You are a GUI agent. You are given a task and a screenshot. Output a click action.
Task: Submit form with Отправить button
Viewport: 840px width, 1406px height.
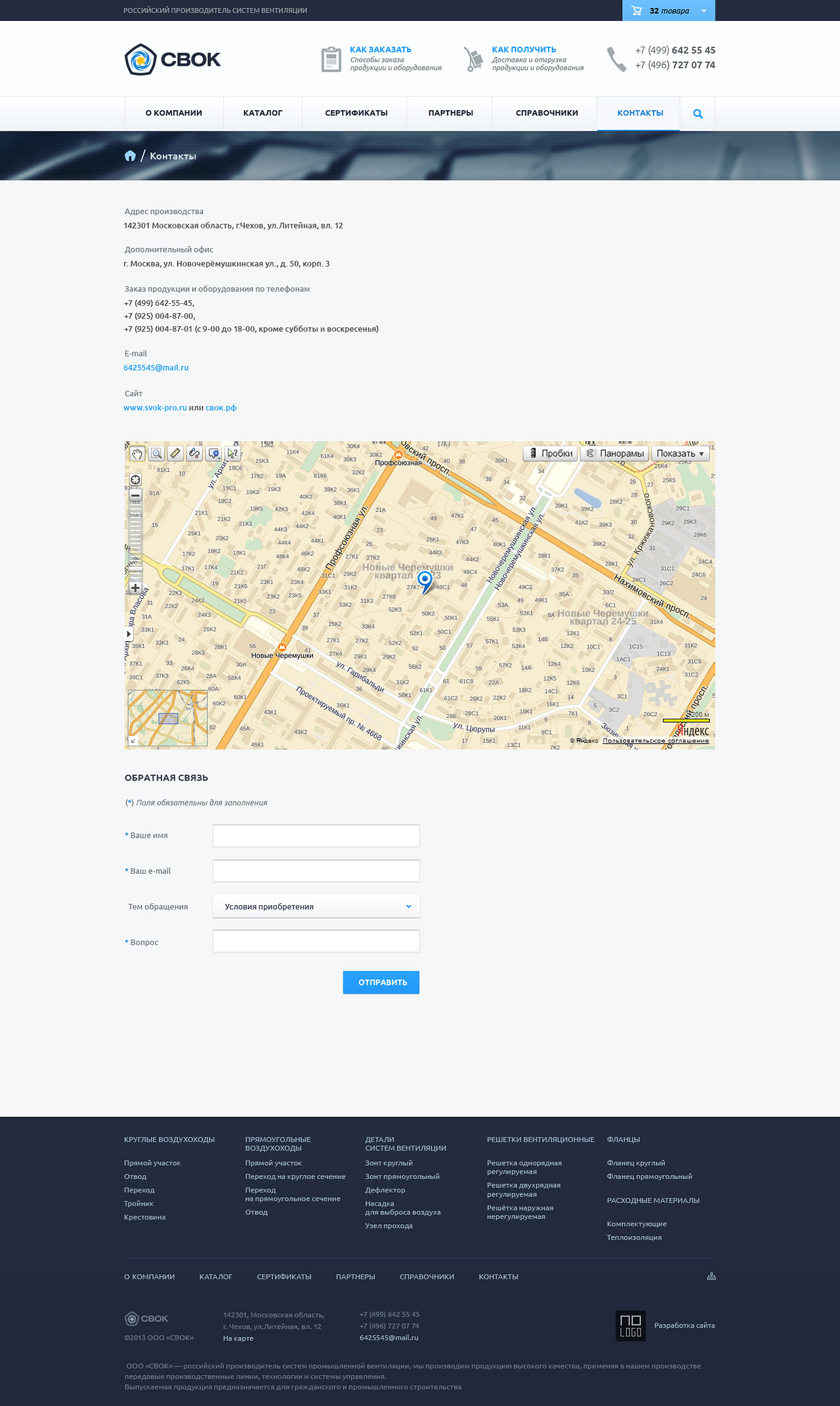tap(381, 982)
